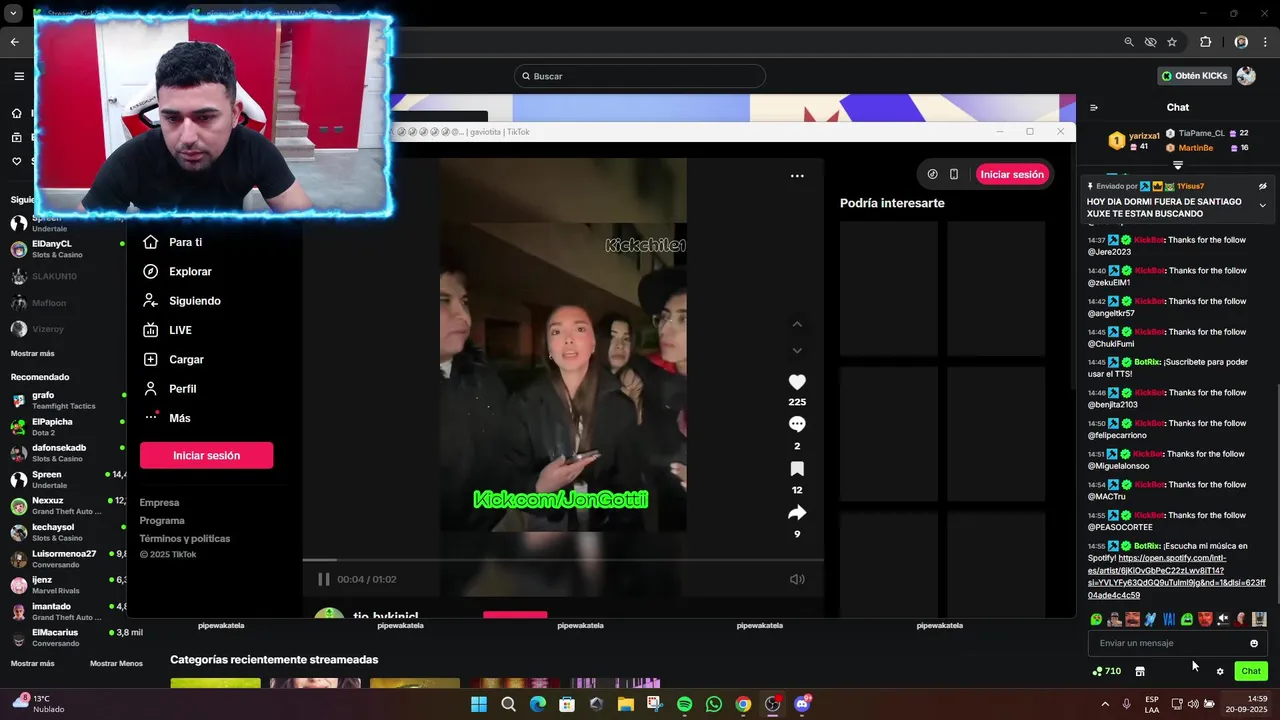
Task: Insert the muted speaker emote in chat
Action: coord(1223,620)
